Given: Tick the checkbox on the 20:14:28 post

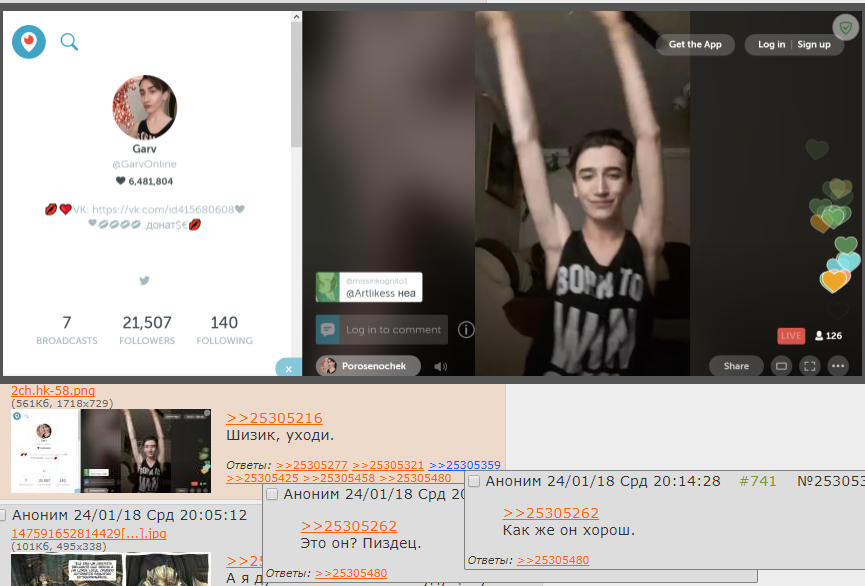Looking at the screenshot, I should point(474,482).
